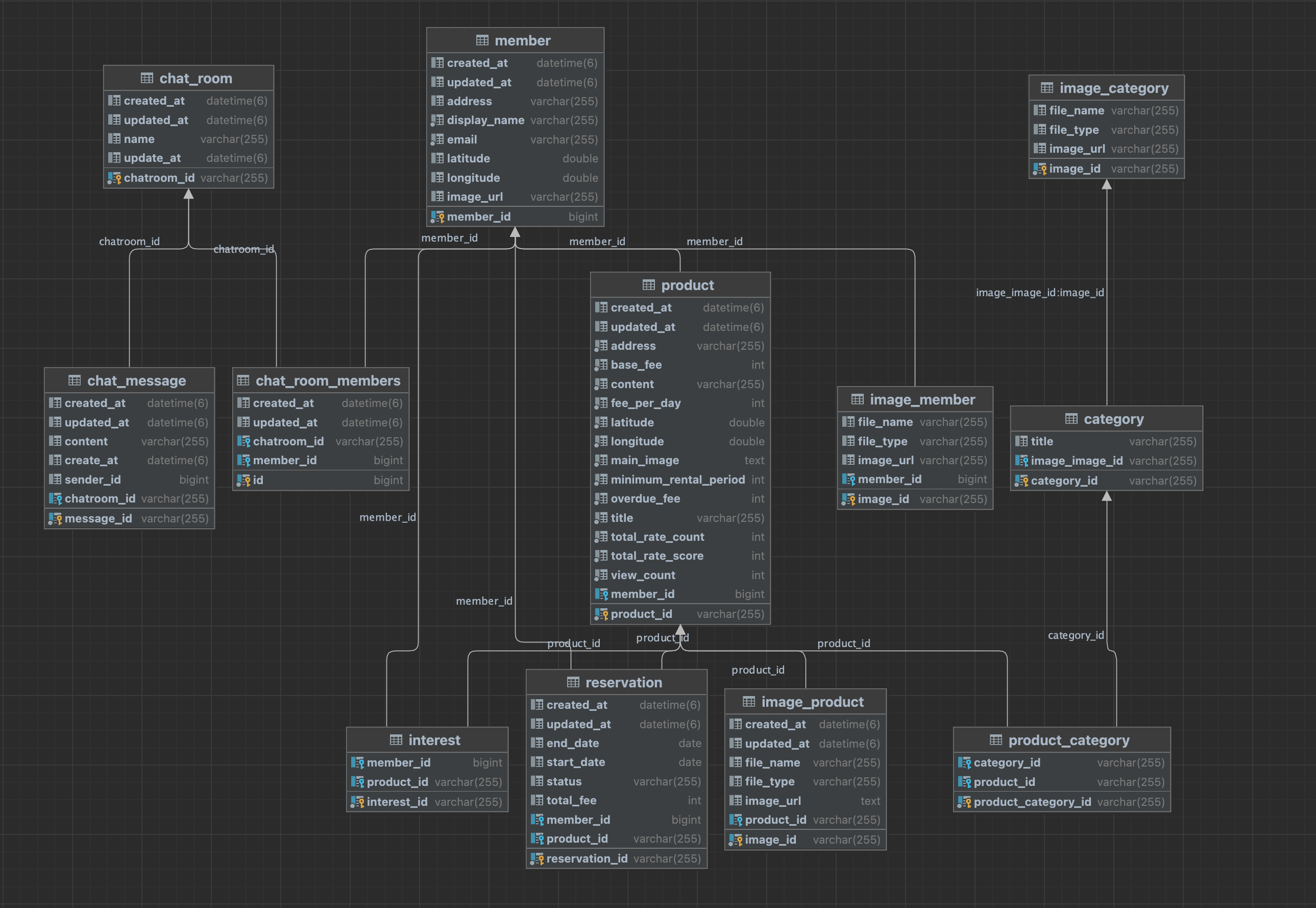
Task: Click key icon beside product_category_id
Action: tap(964, 802)
